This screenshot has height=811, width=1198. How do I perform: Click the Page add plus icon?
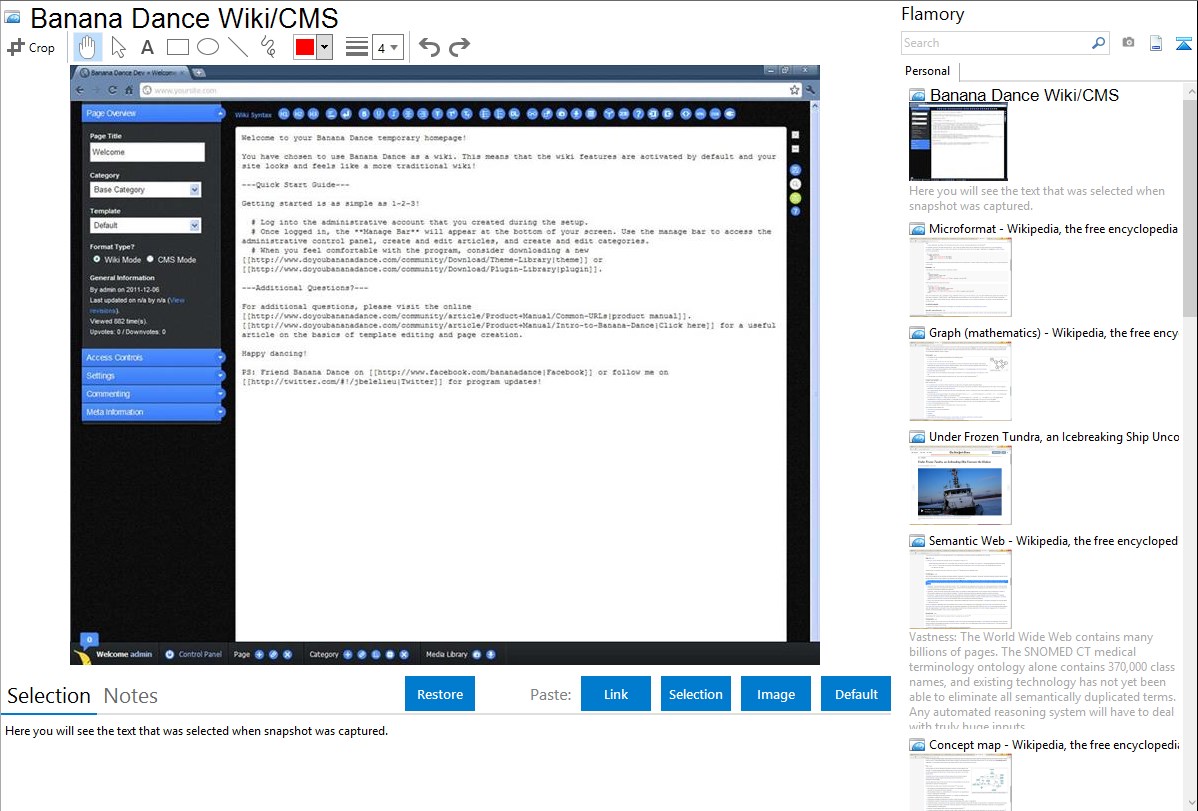pos(260,654)
